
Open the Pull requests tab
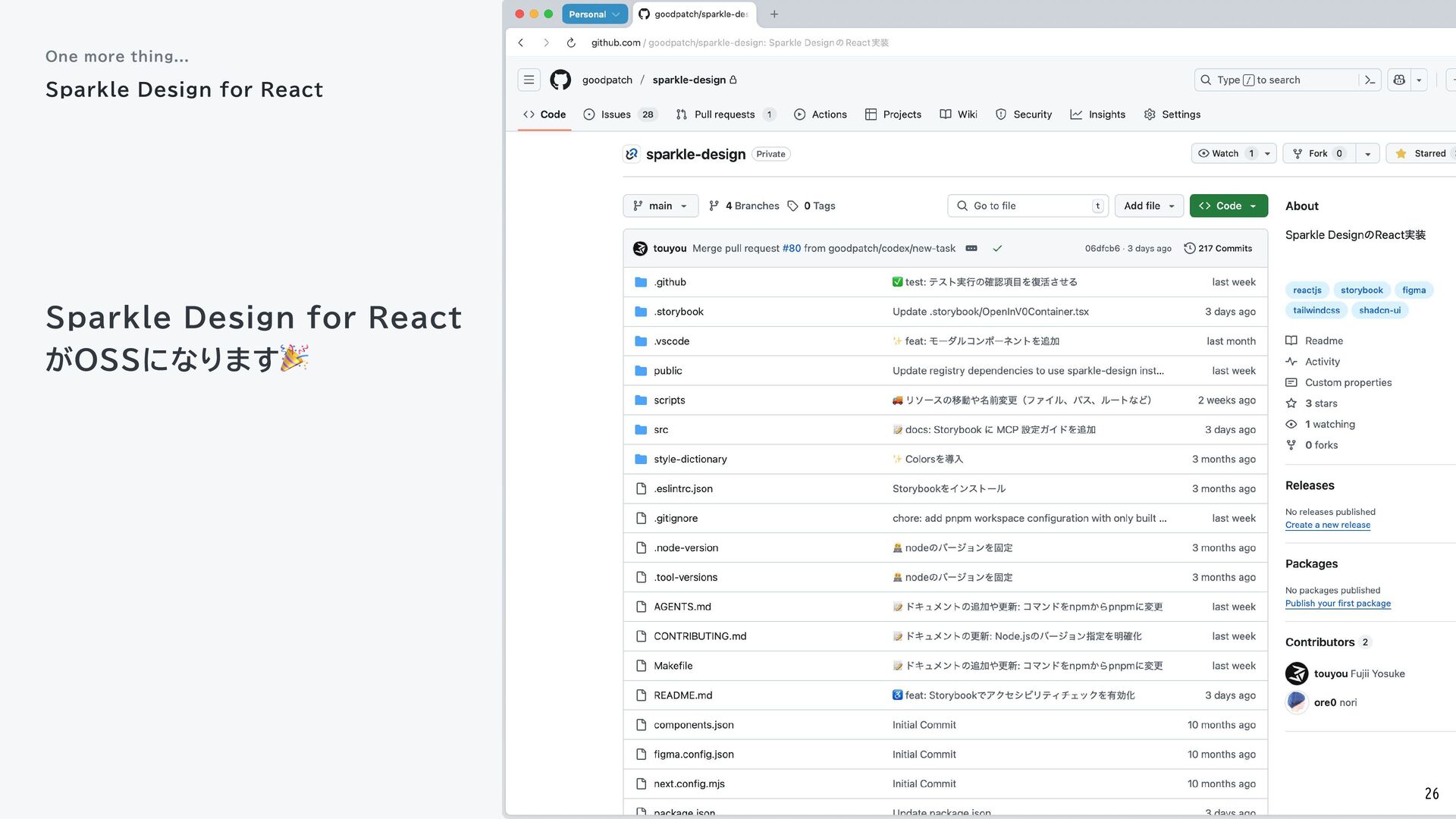click(726, 115)
